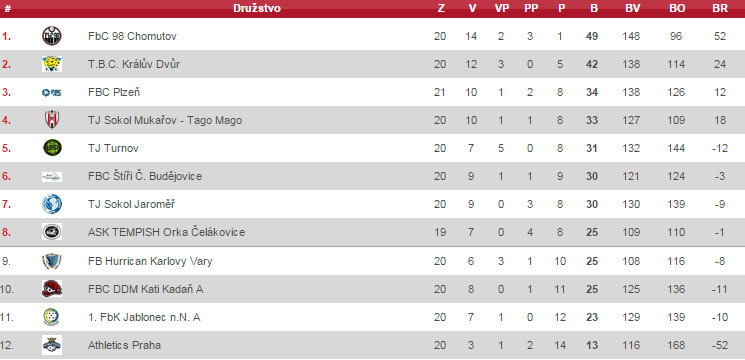Open the FbC 98 Chomutov team link
The image size is (745, 360).
132,36
